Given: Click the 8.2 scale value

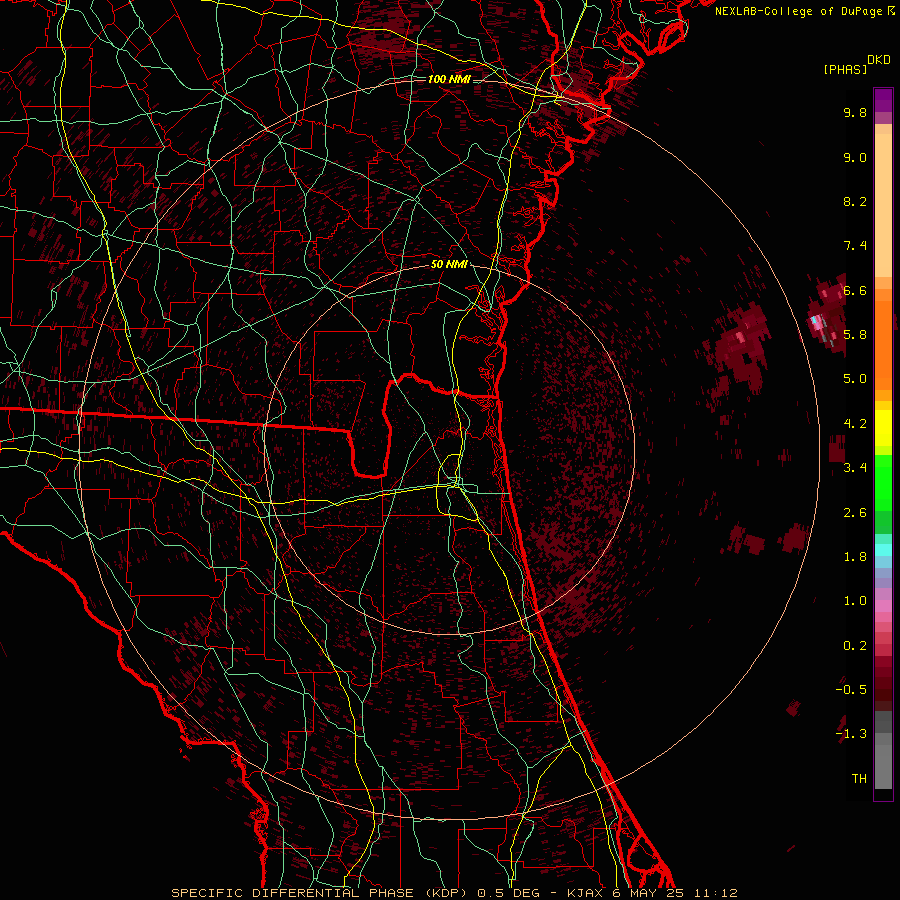Looking at the screenshot, I should point(855,201).
